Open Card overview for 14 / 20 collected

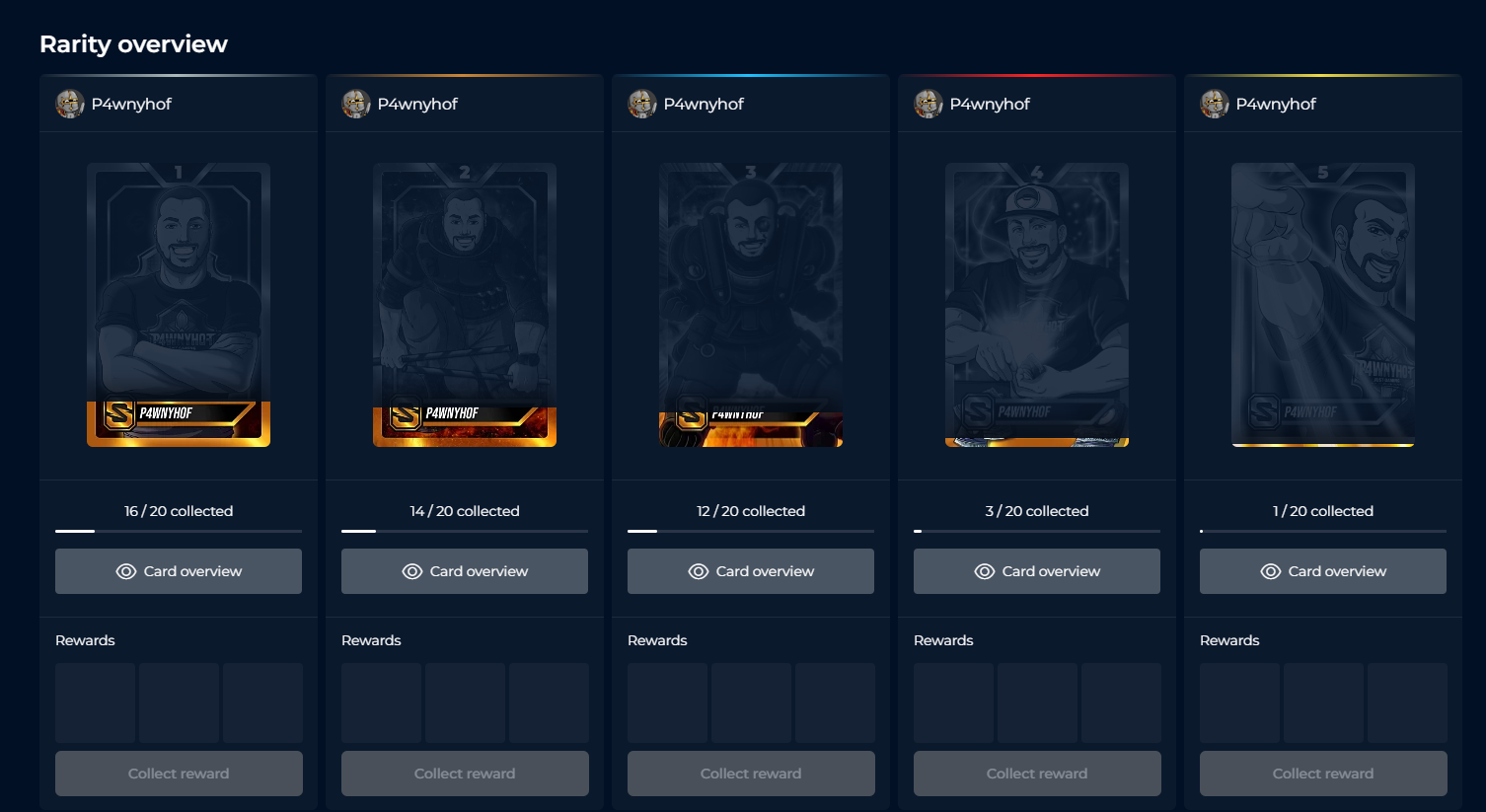[465, 571]
